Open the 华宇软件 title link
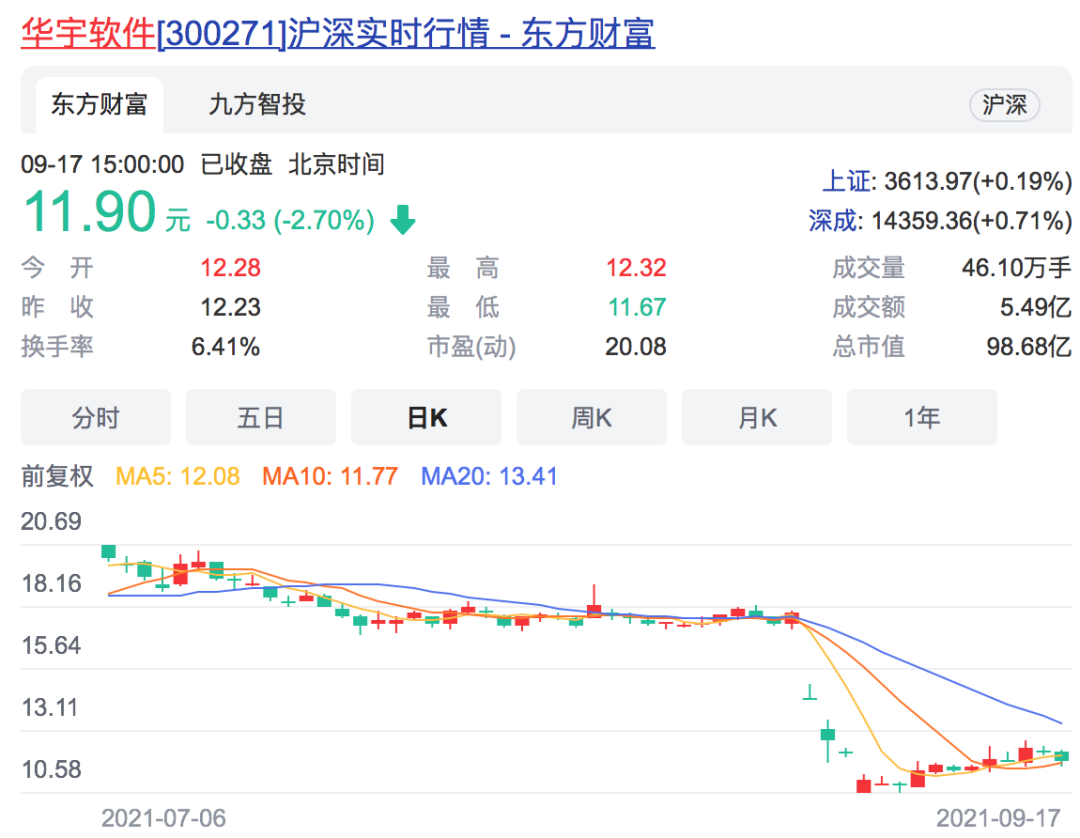This screenshot has height=838, width=1080. (338, 33)
